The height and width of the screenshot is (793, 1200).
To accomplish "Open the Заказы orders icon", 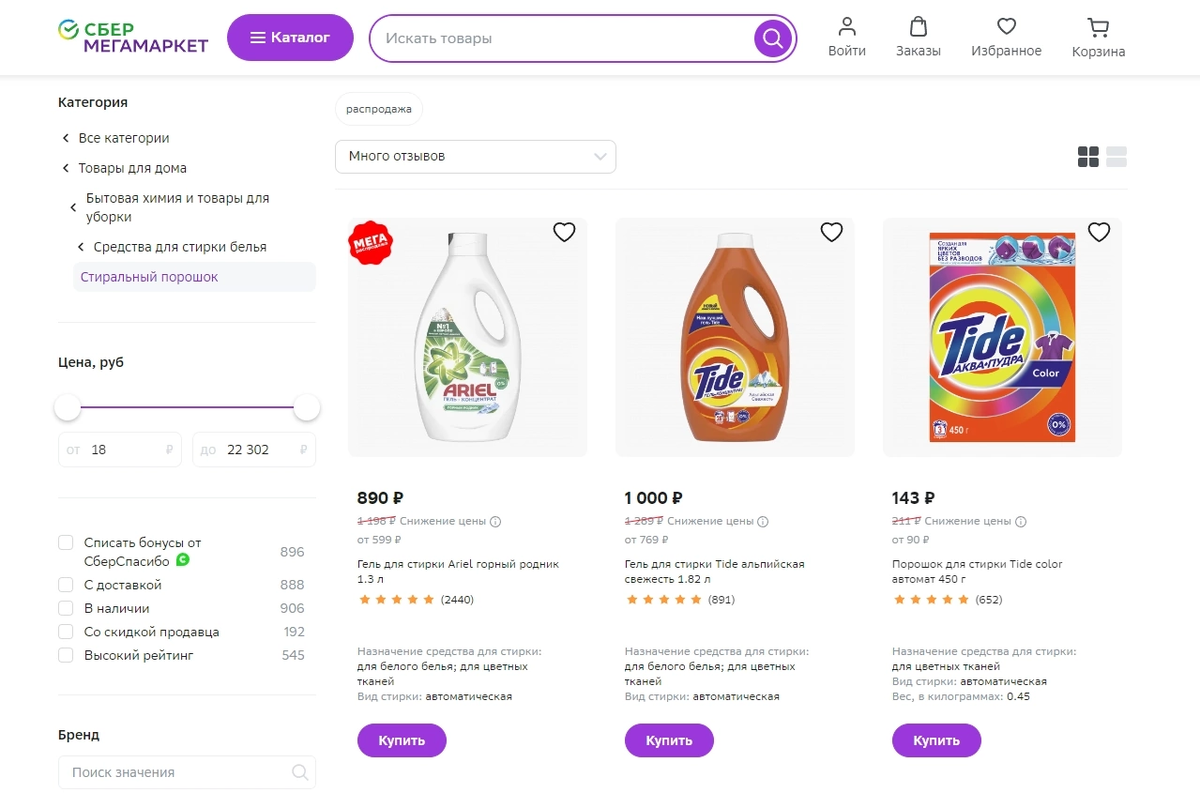I will coord(918,37).
